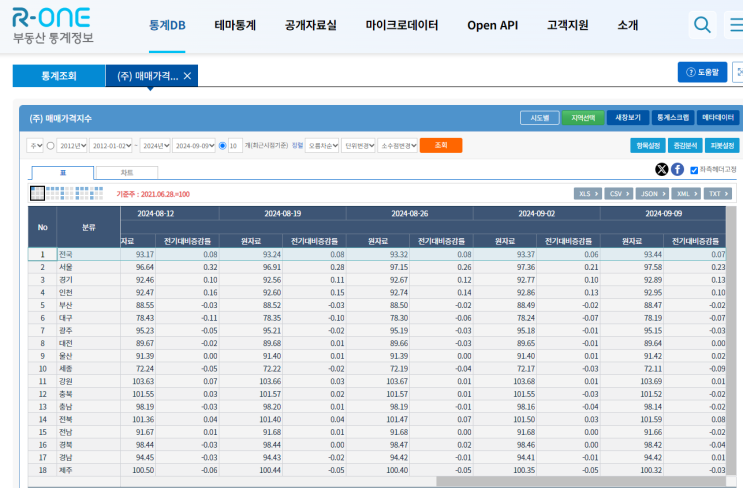Select the recent count radio button
Image resolution: width=743 pixels, height=488 pixels.
222,146
